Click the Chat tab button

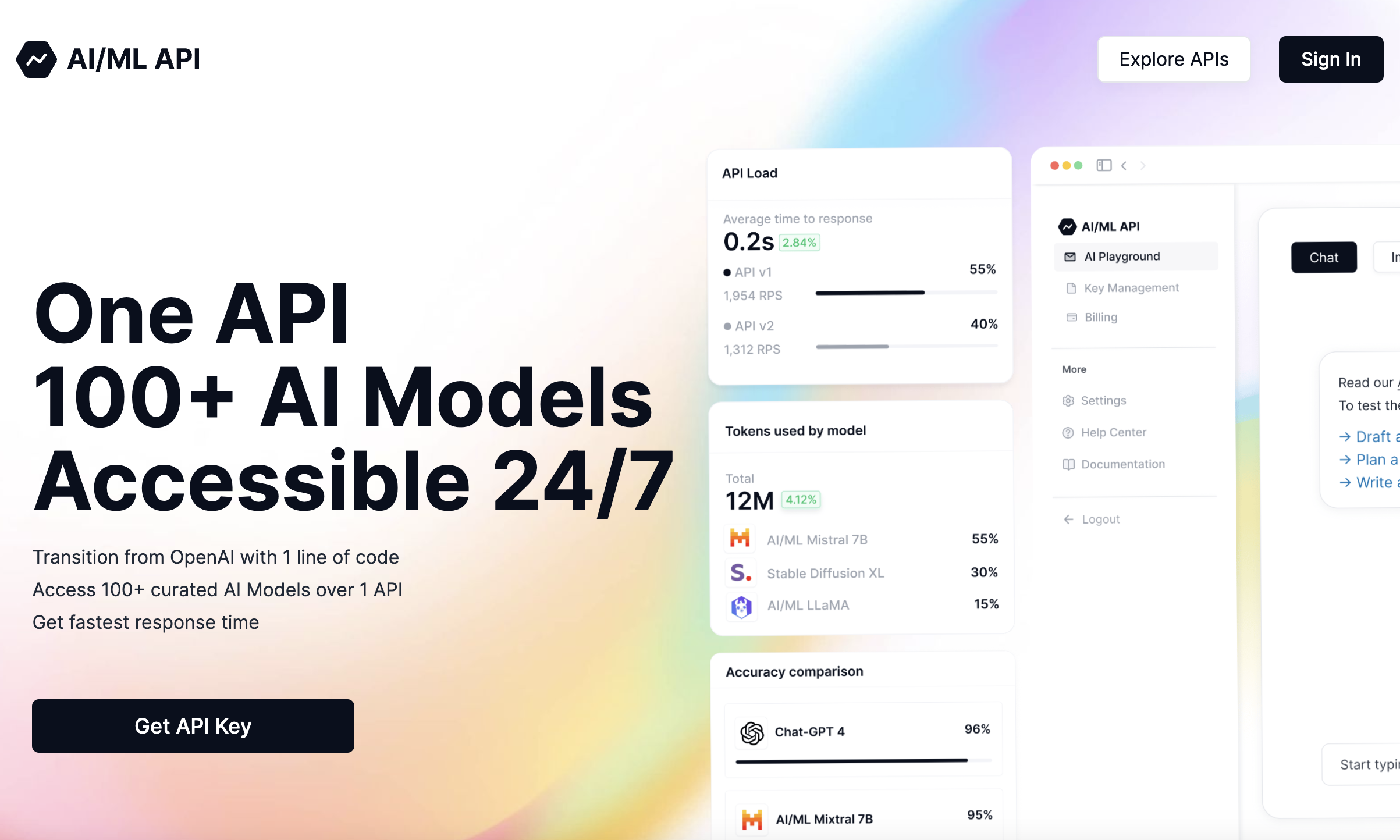1323,257
